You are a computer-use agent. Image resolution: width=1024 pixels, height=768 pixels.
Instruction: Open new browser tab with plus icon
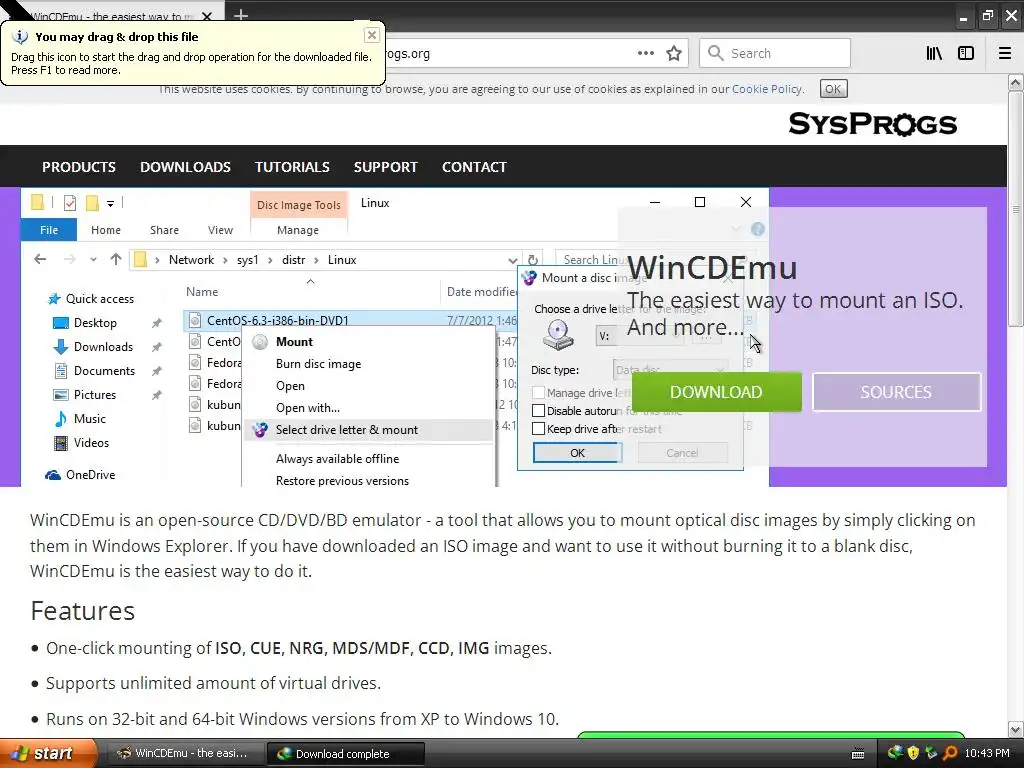pos(241,14)
